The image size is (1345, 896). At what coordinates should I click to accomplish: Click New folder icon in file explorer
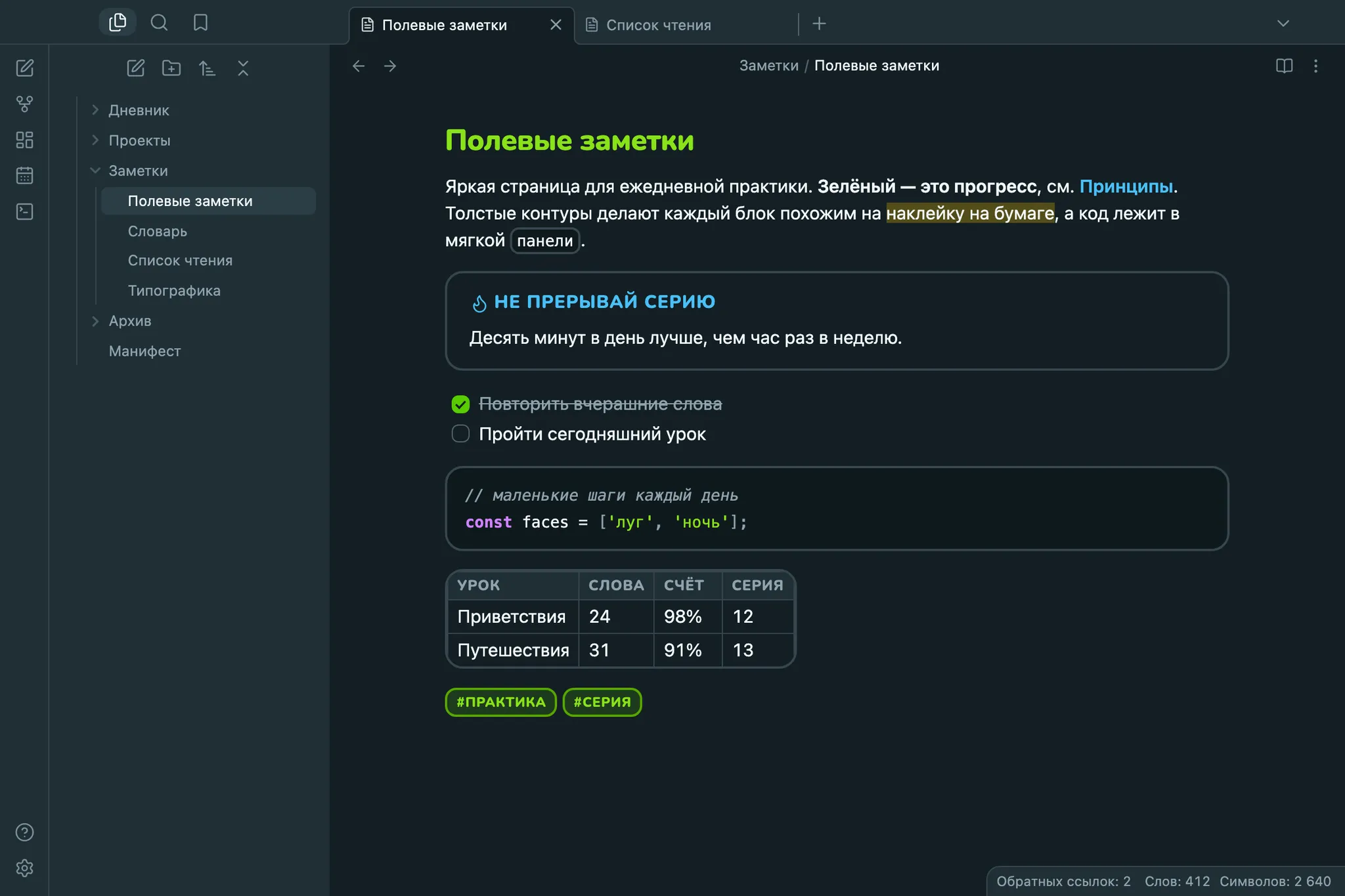171,68
